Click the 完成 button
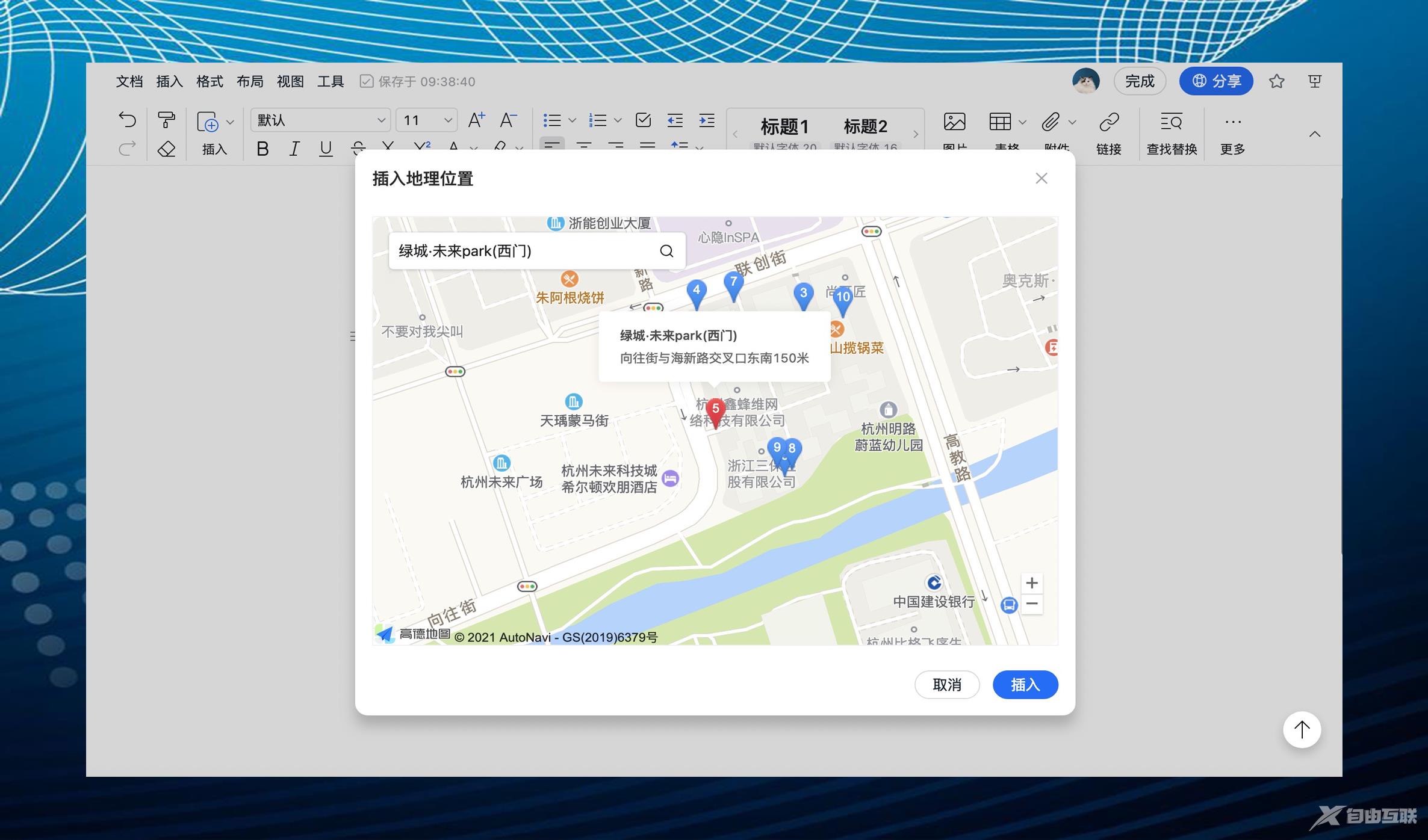 click(x=1140, y=81)
